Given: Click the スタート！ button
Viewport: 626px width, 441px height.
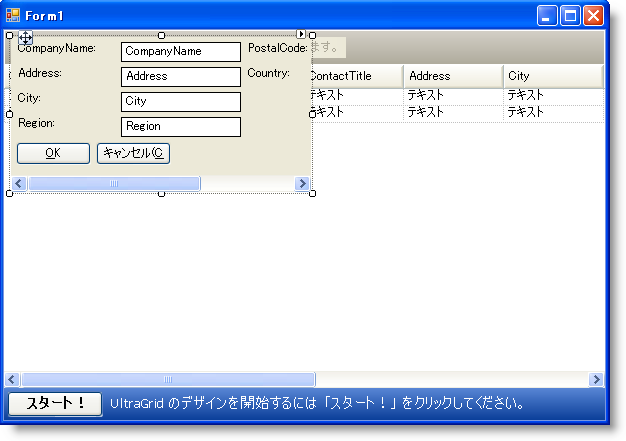Looking at the screenshot, I should [55, 404].
